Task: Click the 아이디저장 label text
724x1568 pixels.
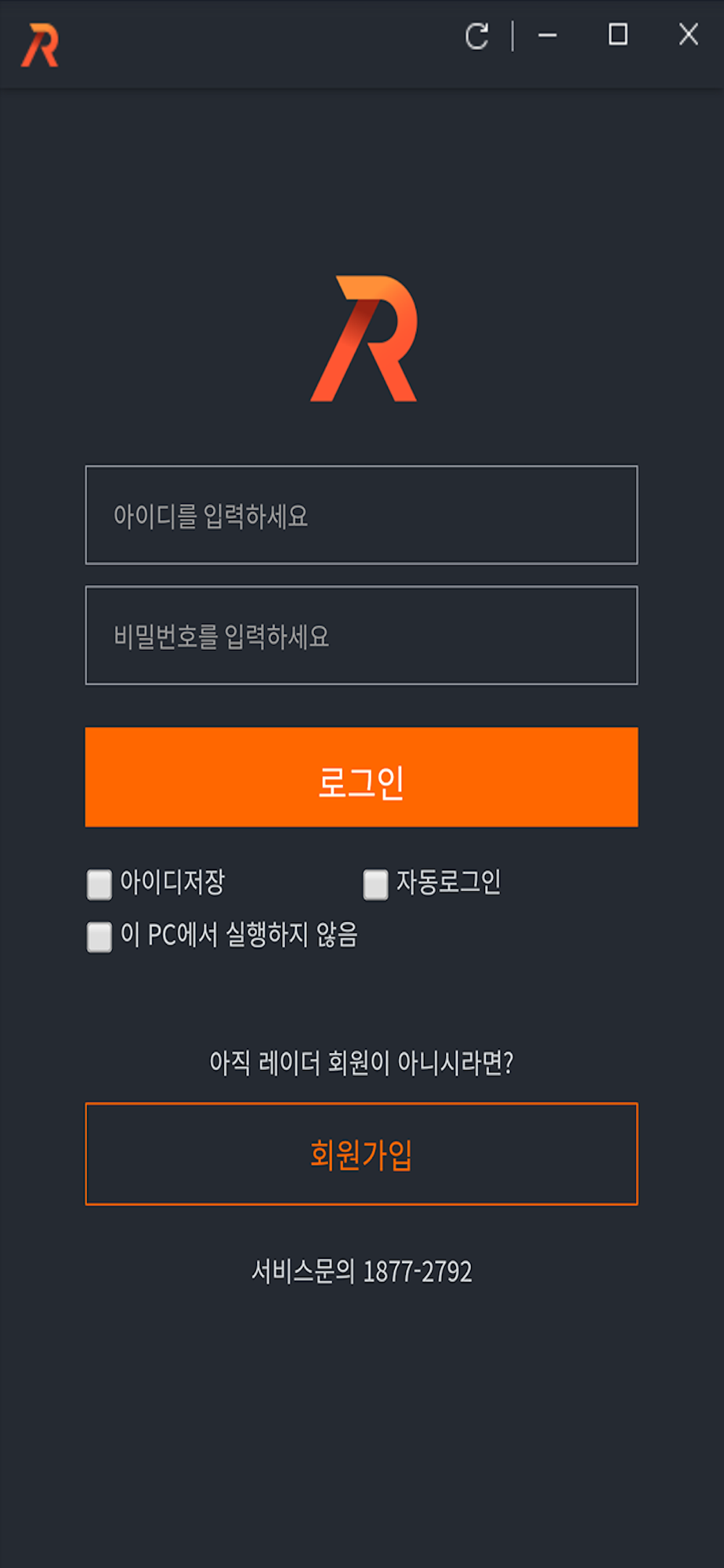Action: click(172, 883)
